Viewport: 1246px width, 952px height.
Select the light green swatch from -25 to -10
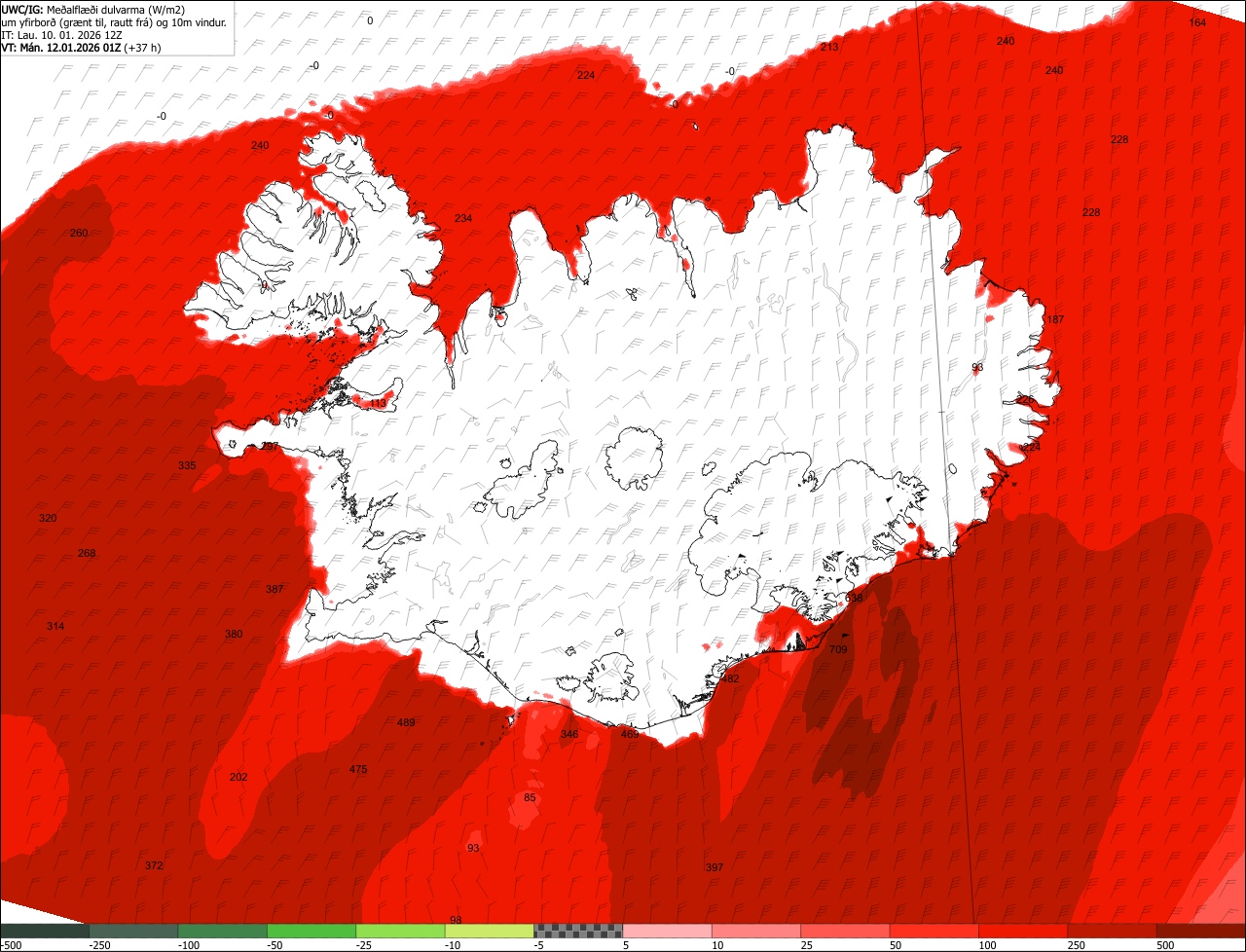pos(400,931)
